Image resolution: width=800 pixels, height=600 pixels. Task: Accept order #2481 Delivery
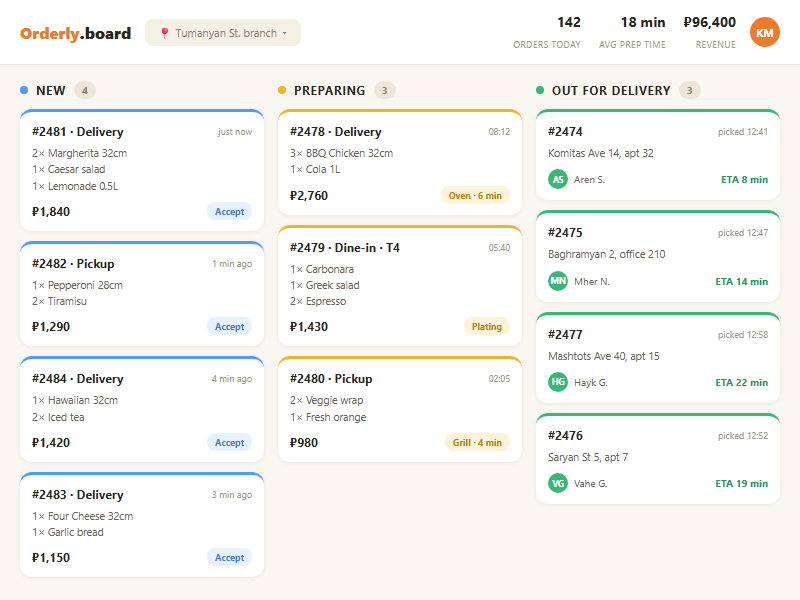229,211
